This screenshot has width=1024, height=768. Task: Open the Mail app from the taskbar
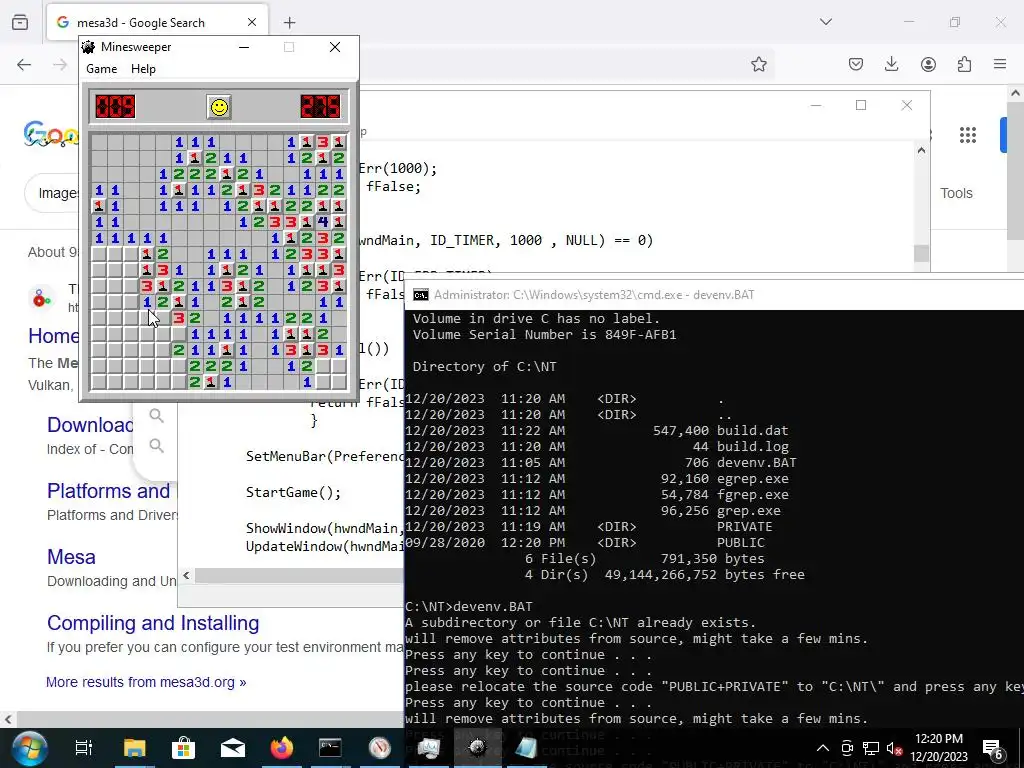tap(232, 748)
